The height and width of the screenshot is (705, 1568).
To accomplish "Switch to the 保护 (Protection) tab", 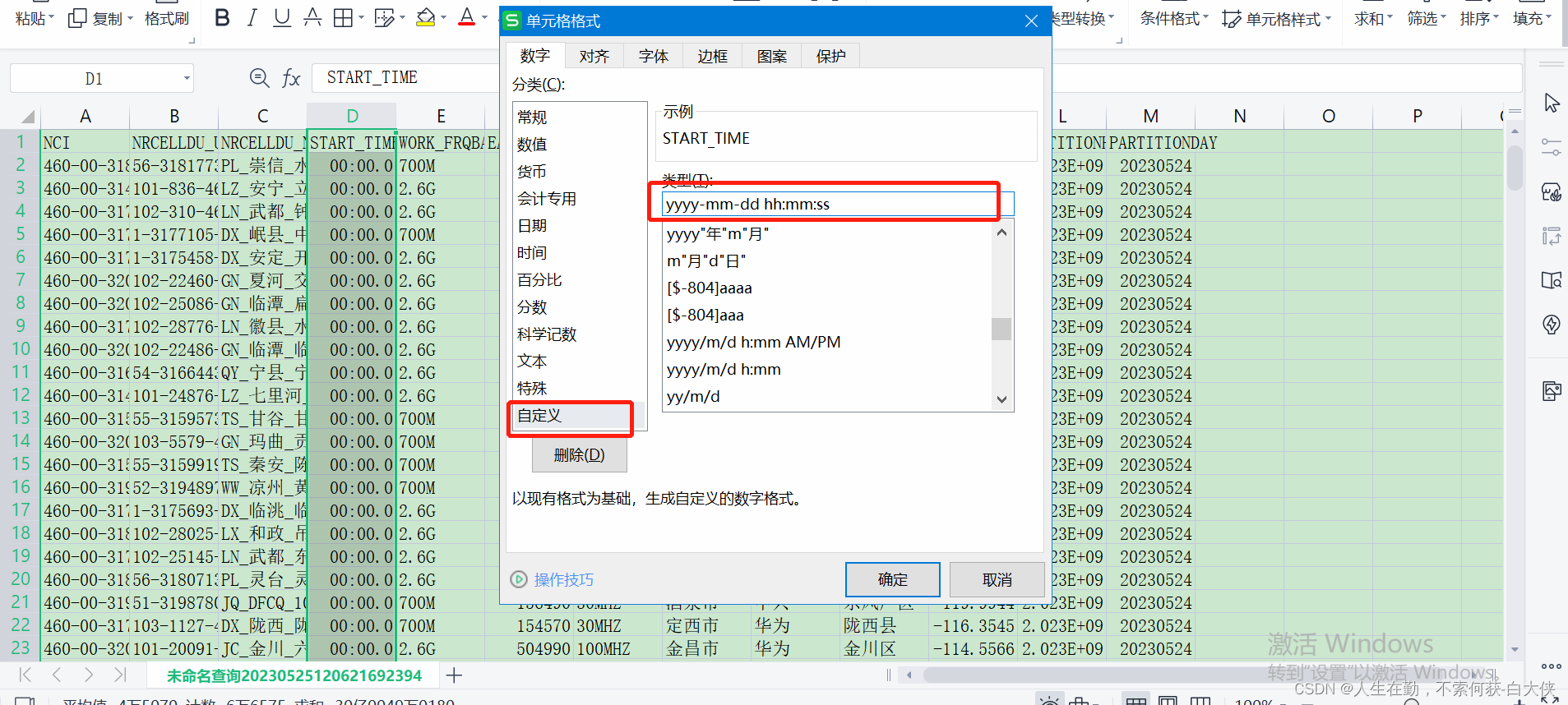I will click(831, 56).
